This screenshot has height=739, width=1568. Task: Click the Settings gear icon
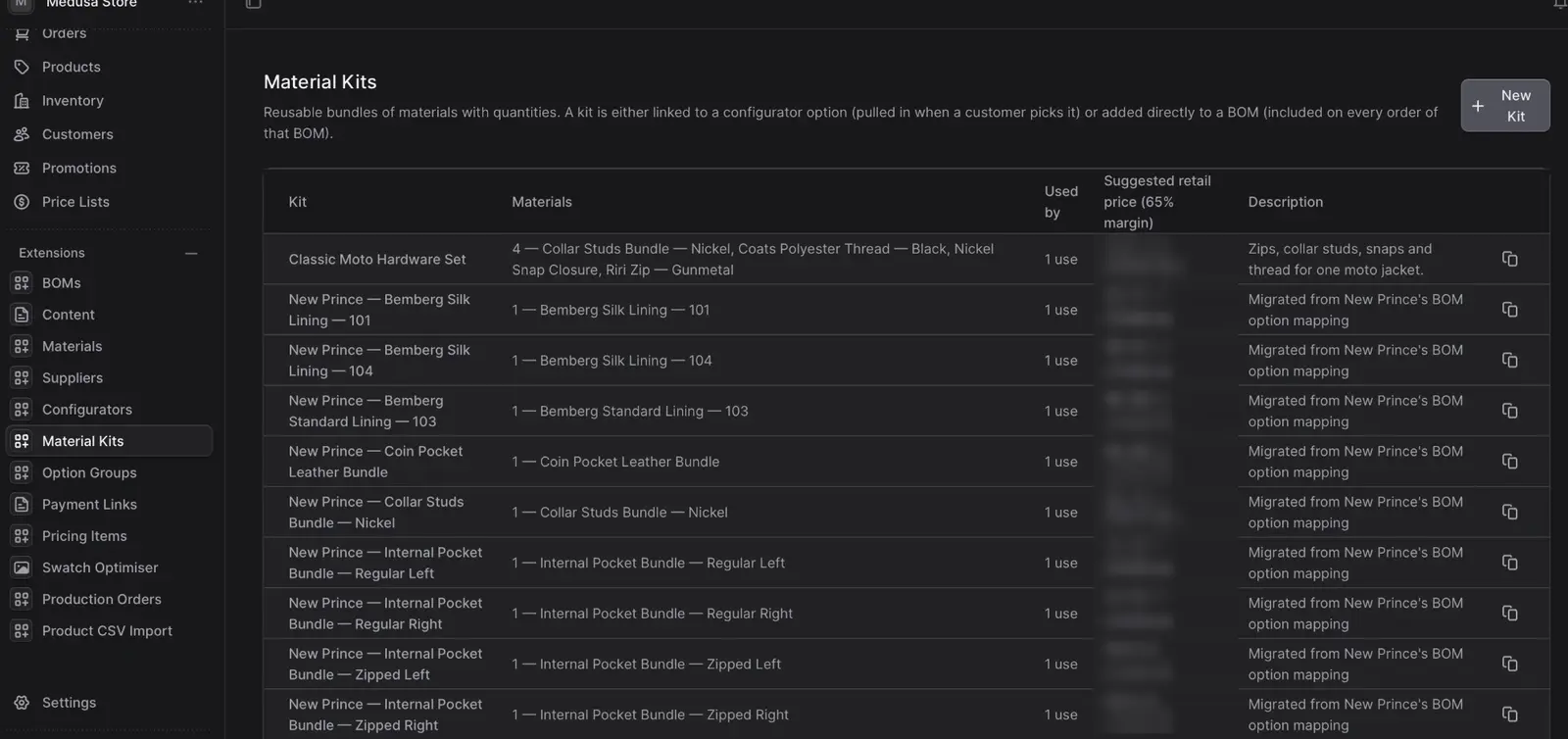(x=22, y=703)
